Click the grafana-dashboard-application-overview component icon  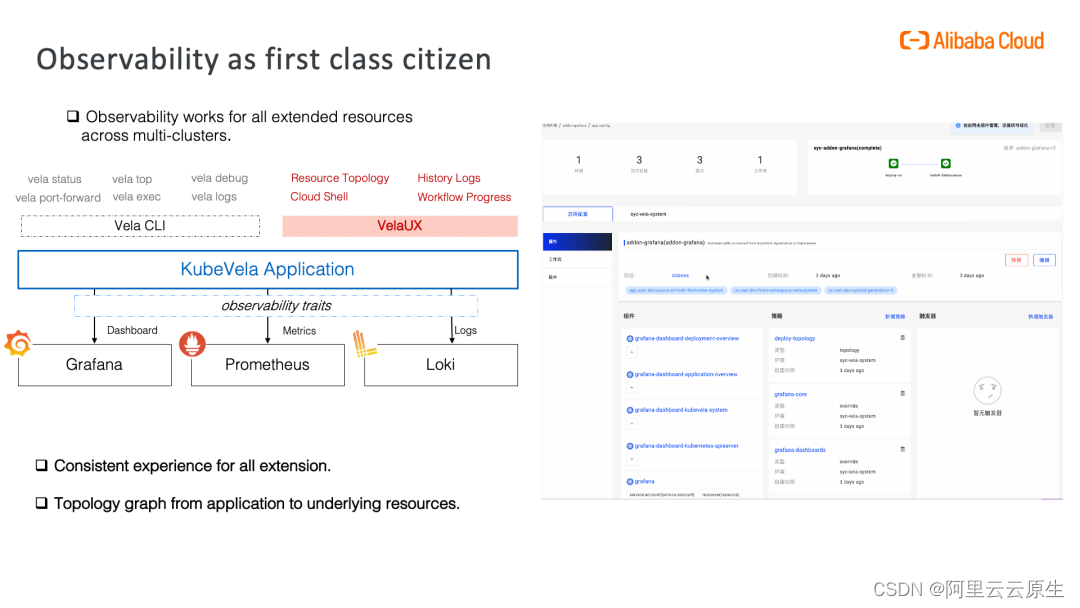pyautogui.click(x=630, y=375)
